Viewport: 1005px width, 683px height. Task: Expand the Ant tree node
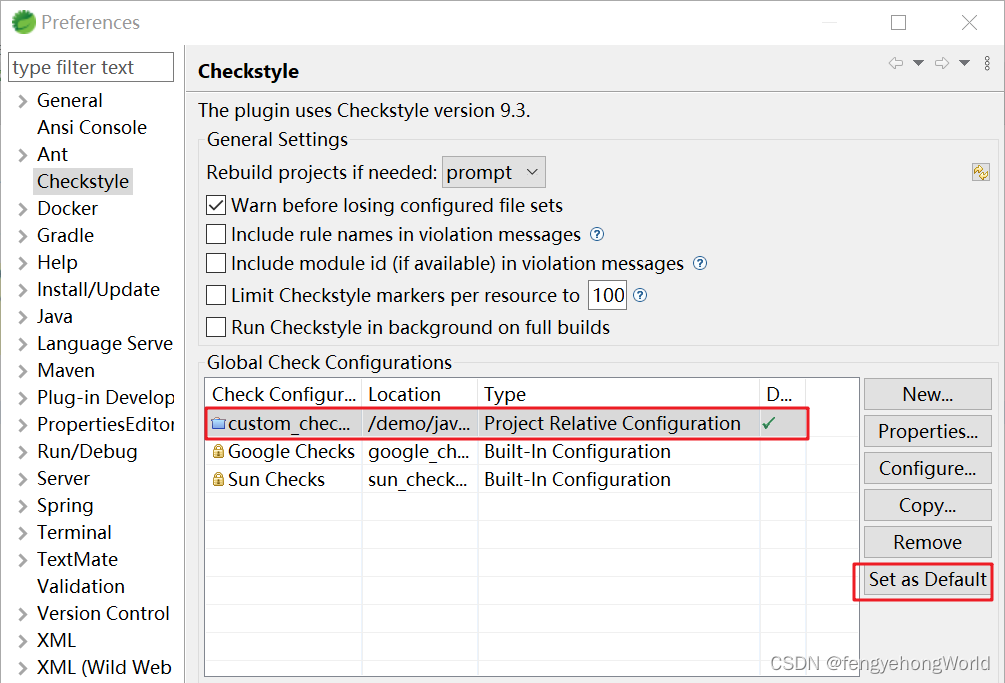(x=23, y=155)
